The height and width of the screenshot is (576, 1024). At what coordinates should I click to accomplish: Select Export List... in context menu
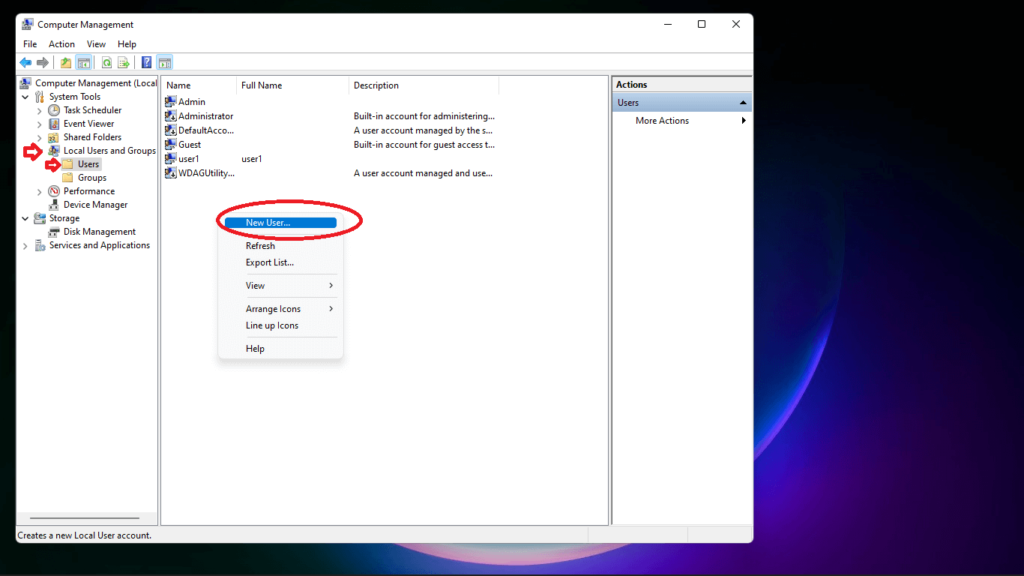[x=270, y=263]
